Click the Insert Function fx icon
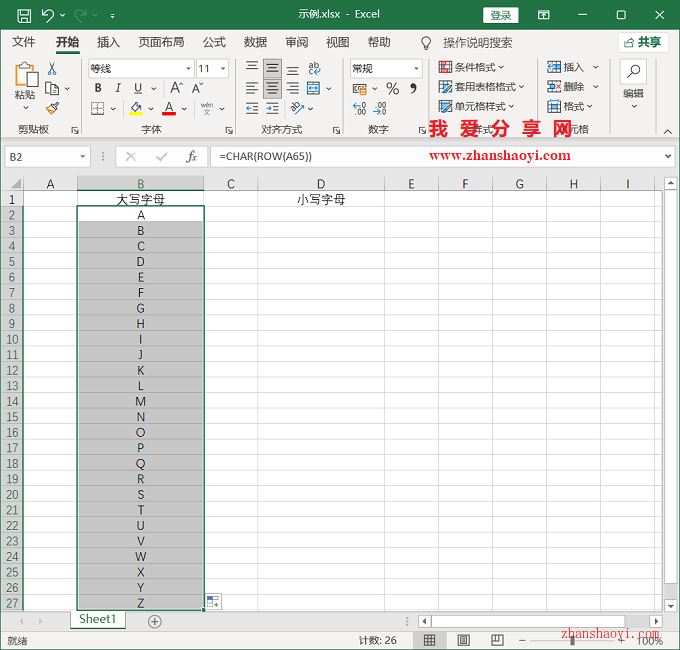The image size is (680, 650). point(191,157)
